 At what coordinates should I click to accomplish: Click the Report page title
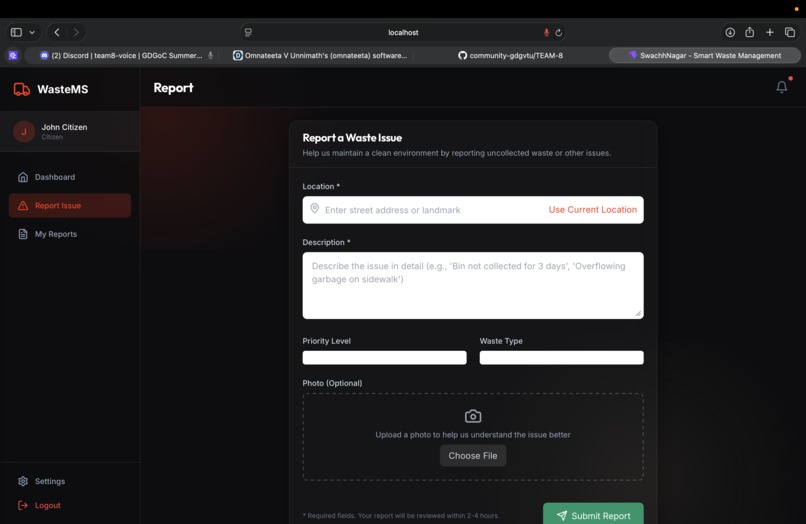click(173, 88)
